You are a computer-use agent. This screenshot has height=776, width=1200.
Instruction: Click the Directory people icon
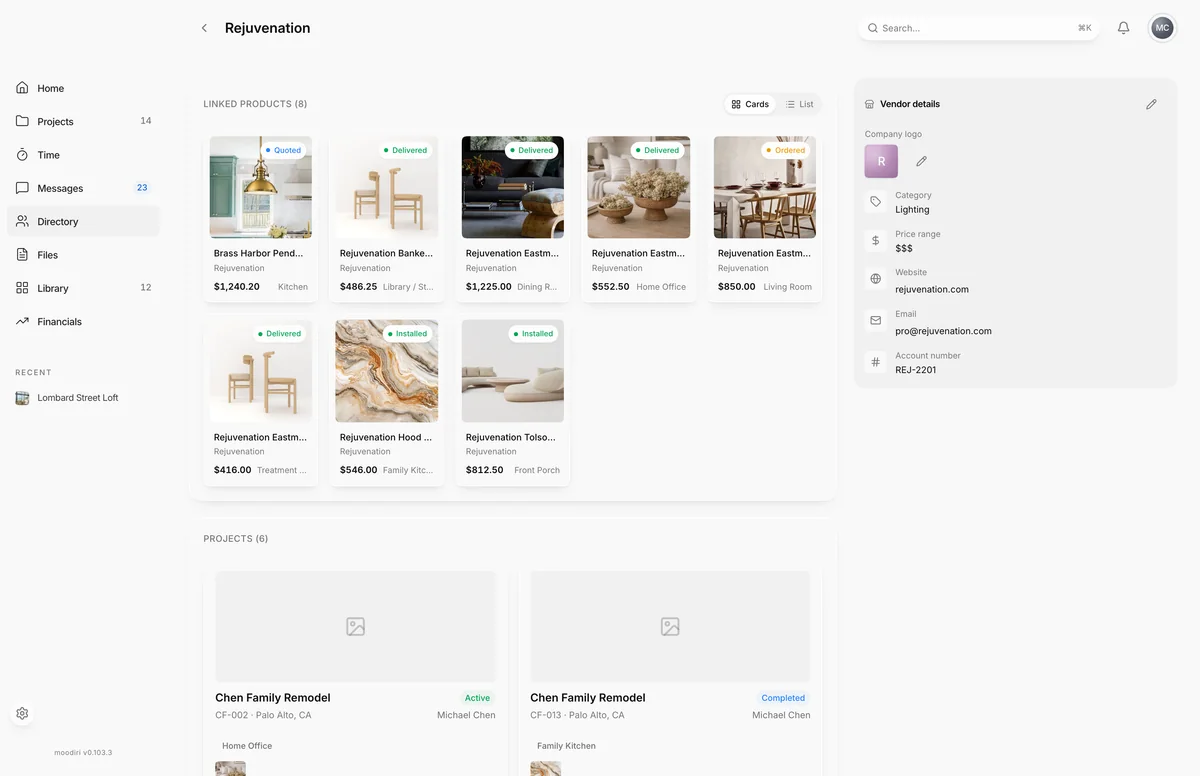point(22,221)
